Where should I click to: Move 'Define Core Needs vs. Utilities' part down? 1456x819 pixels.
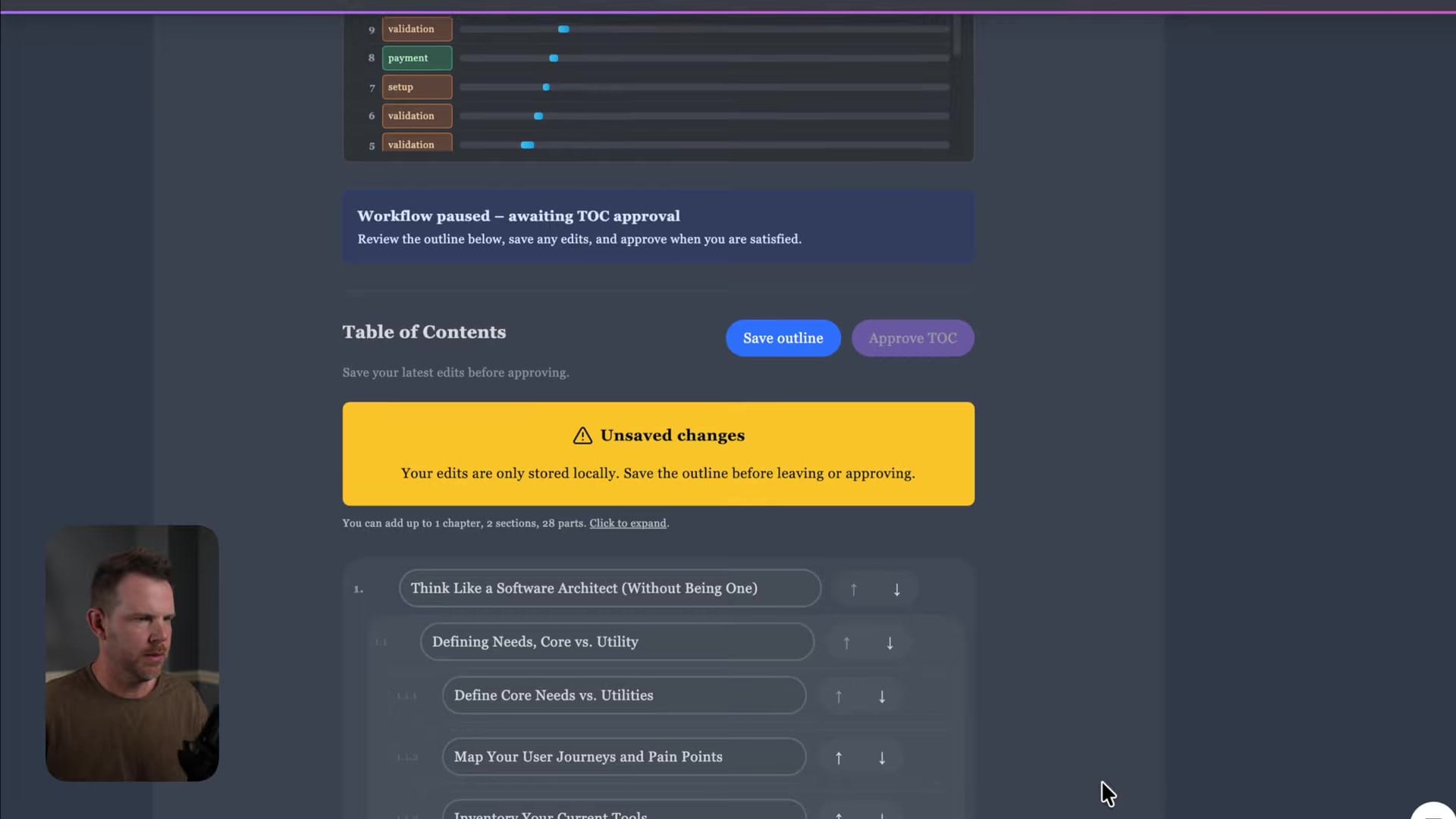coord(882,696)
